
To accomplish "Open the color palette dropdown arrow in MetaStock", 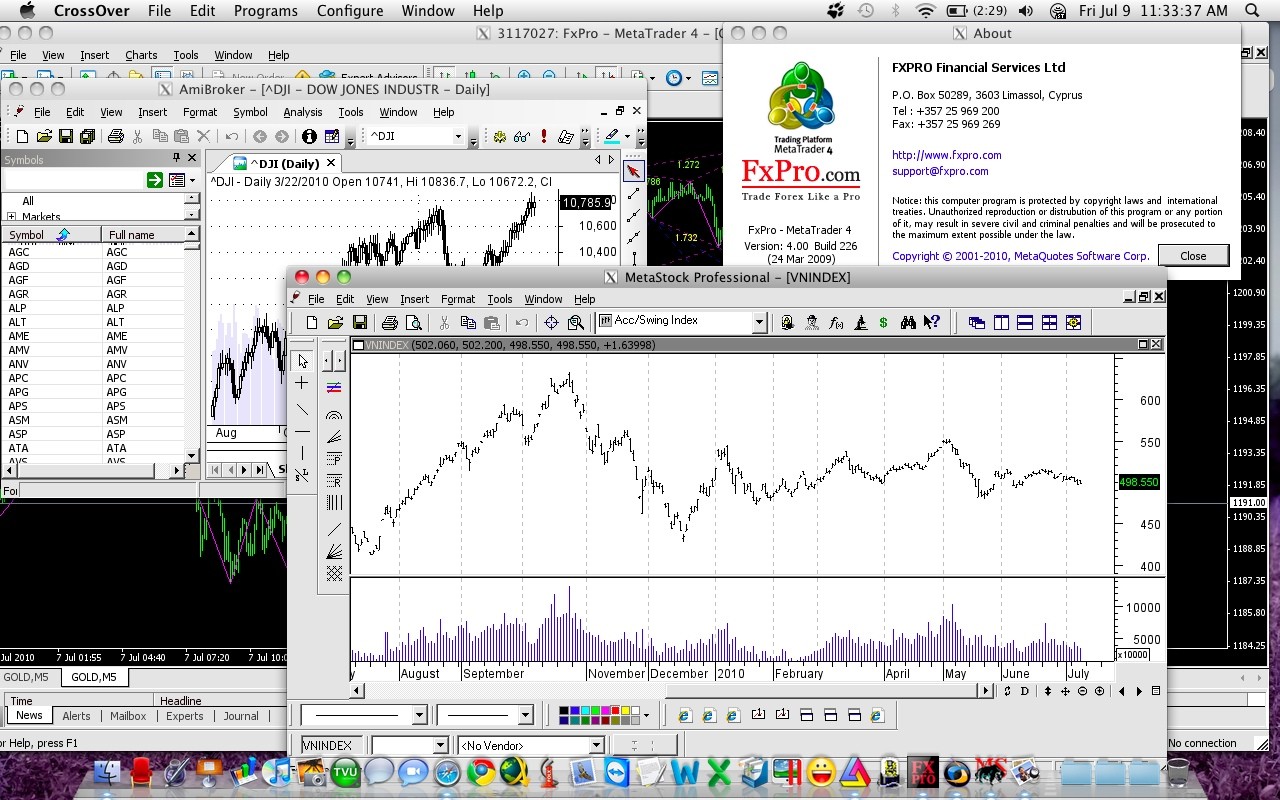I will tap(646, 715).
